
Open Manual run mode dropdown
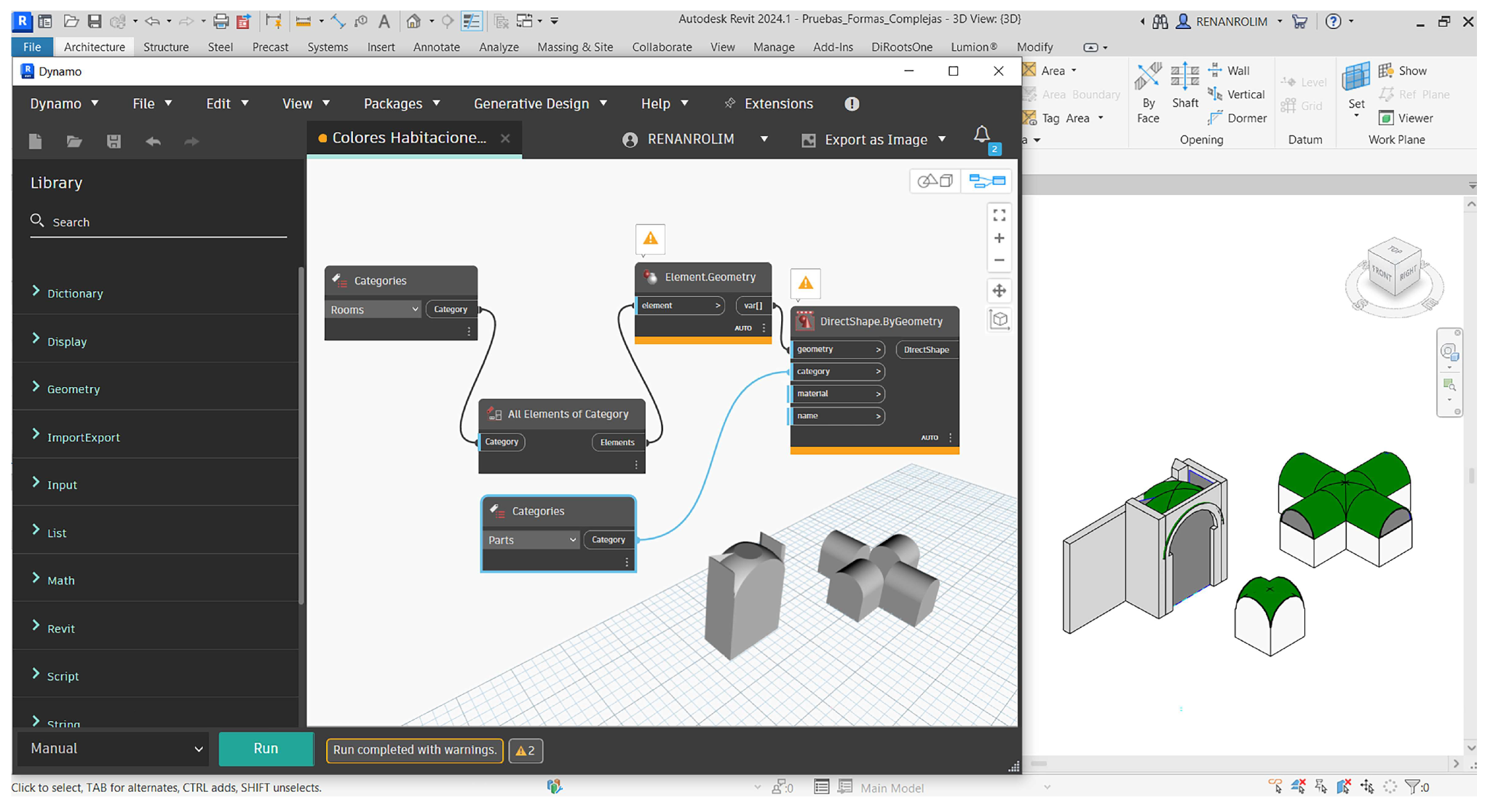coord(115,749)
